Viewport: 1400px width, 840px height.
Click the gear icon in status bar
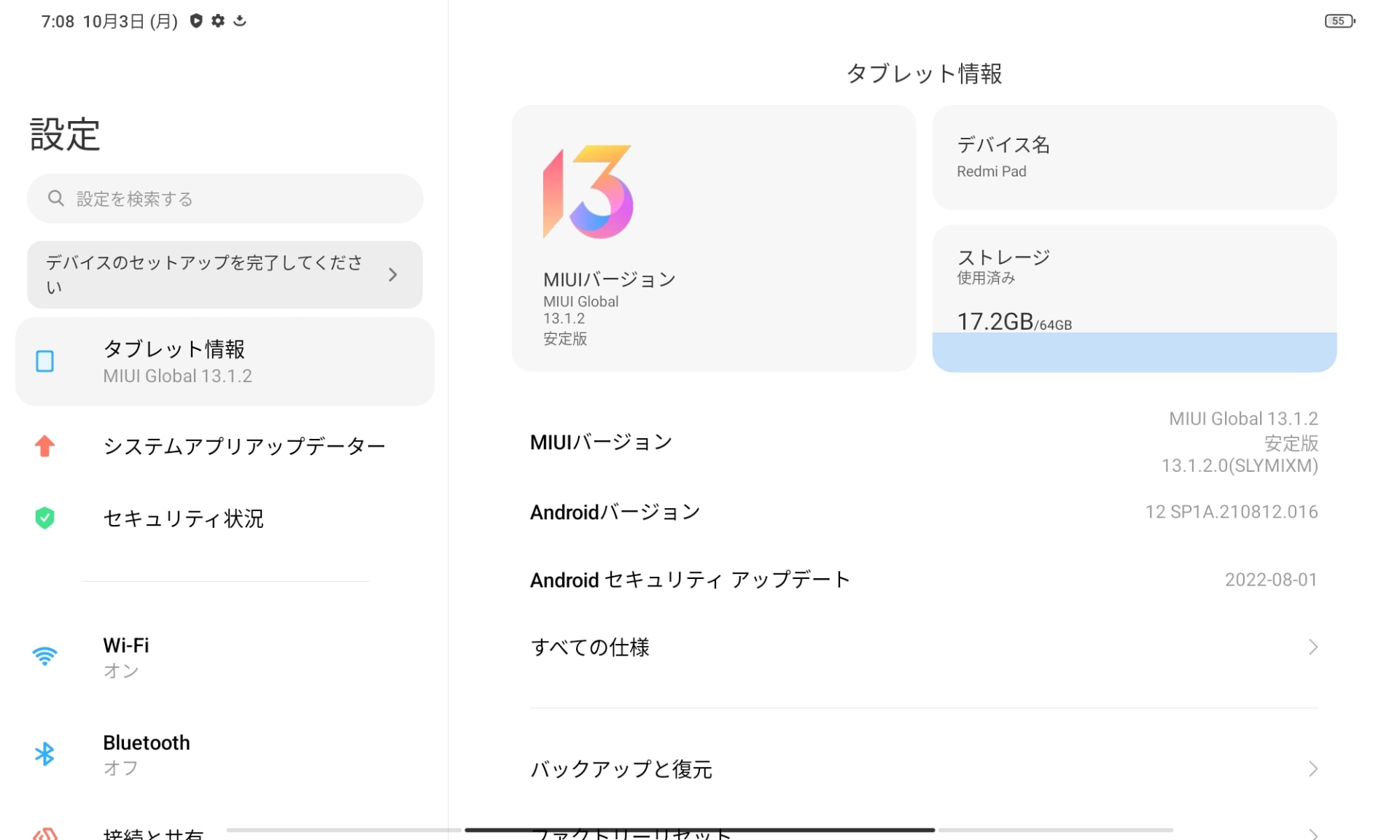click(218, 21)
